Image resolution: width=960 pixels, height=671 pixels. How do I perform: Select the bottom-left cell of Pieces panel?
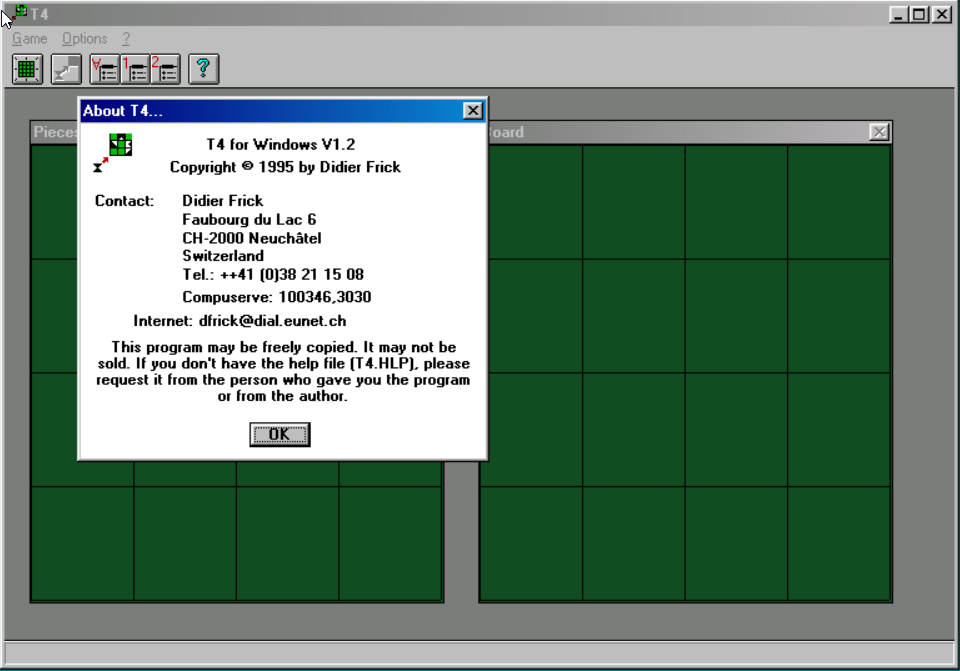point(83,543)
